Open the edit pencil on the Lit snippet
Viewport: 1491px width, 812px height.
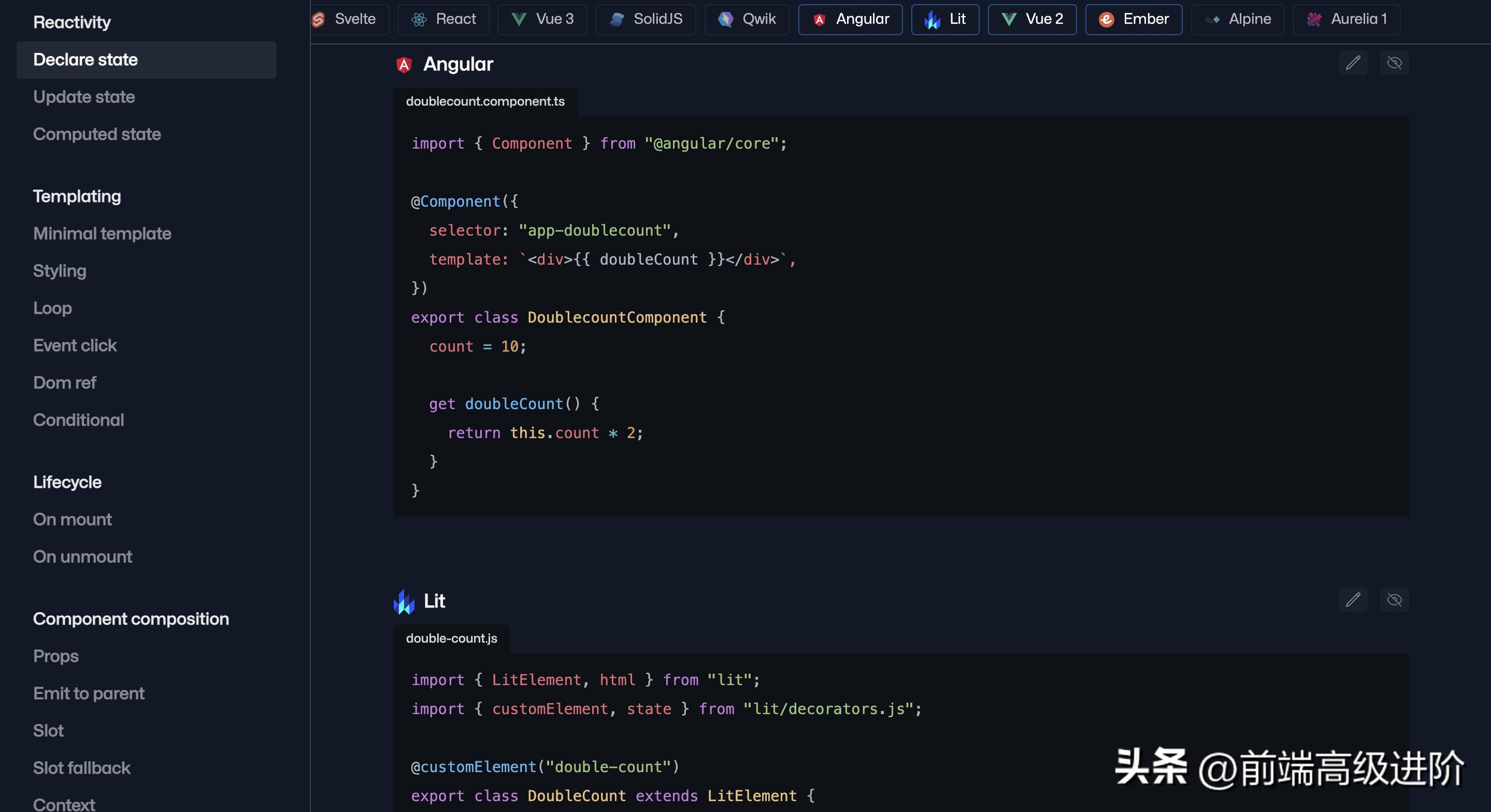click(x=1353, y=600)
